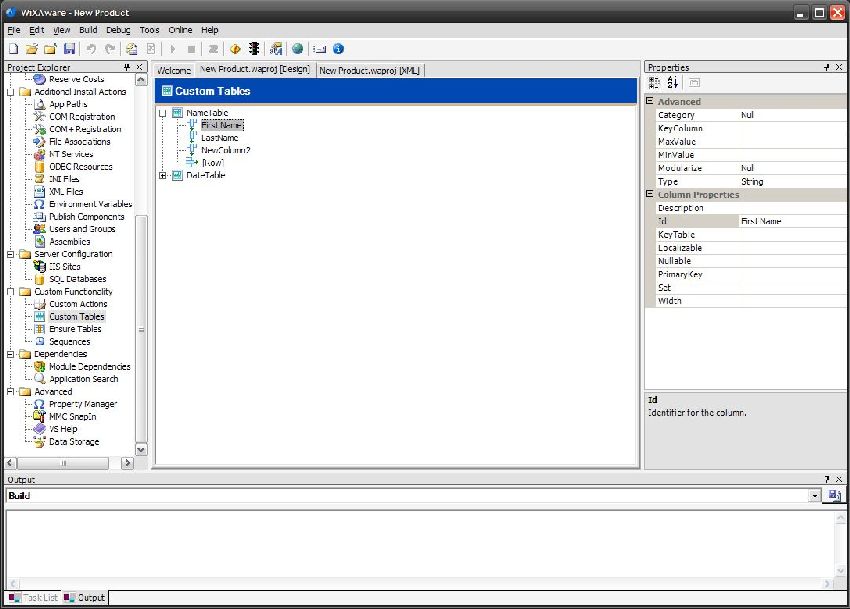Open NT Services node
850x609 pixels.
pos(70,154)
